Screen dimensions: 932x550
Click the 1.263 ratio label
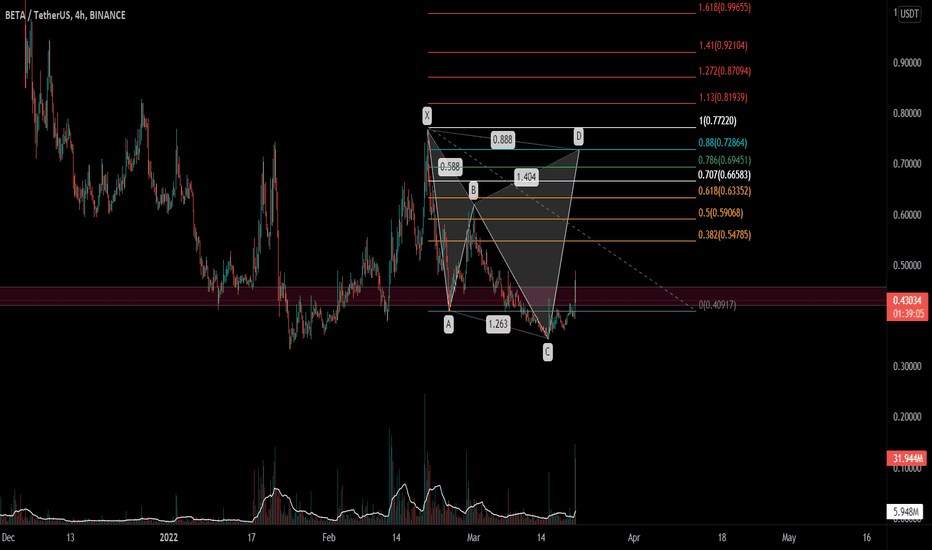498,324
